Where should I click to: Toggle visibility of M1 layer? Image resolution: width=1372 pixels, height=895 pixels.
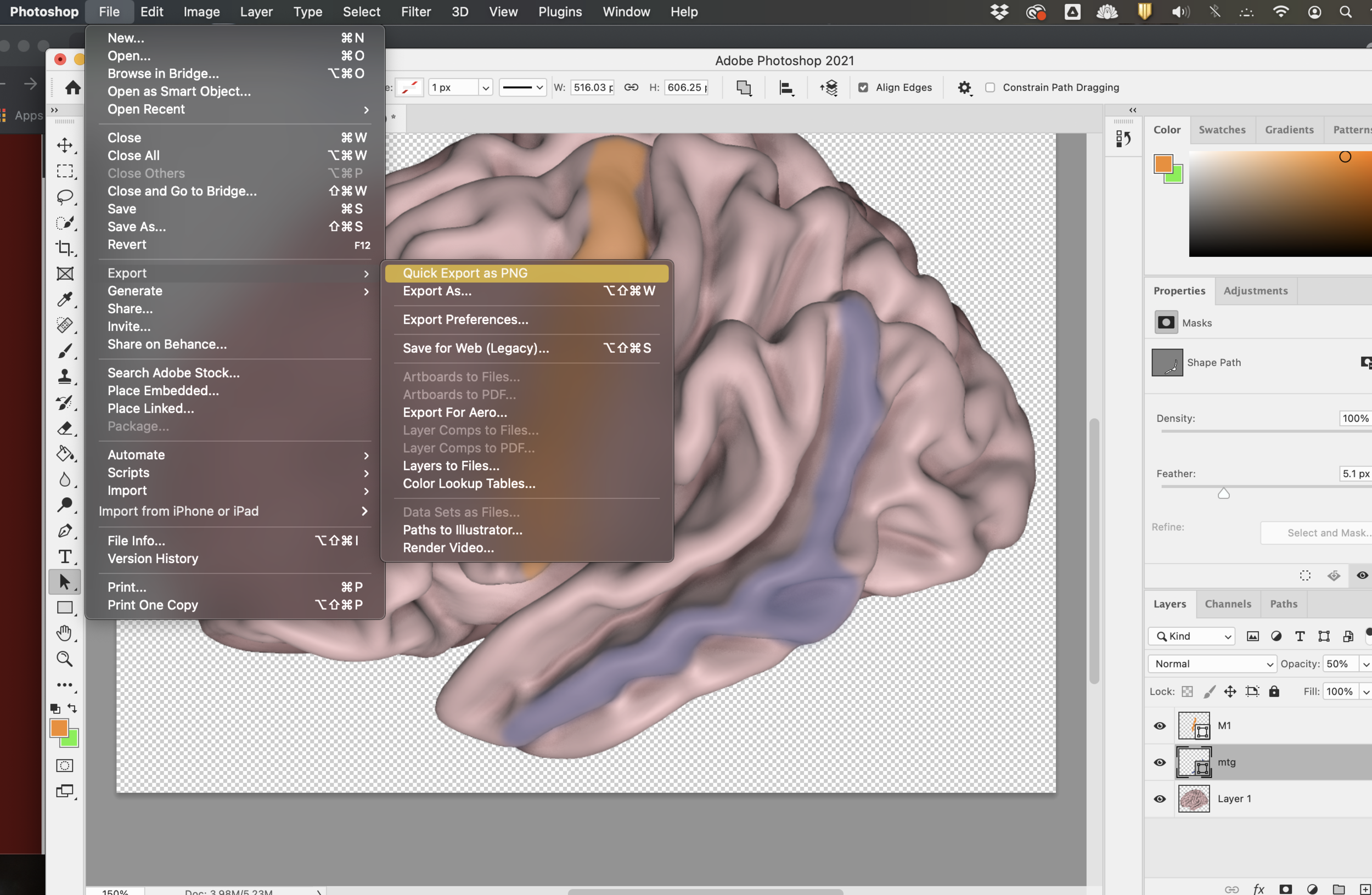1160,725
